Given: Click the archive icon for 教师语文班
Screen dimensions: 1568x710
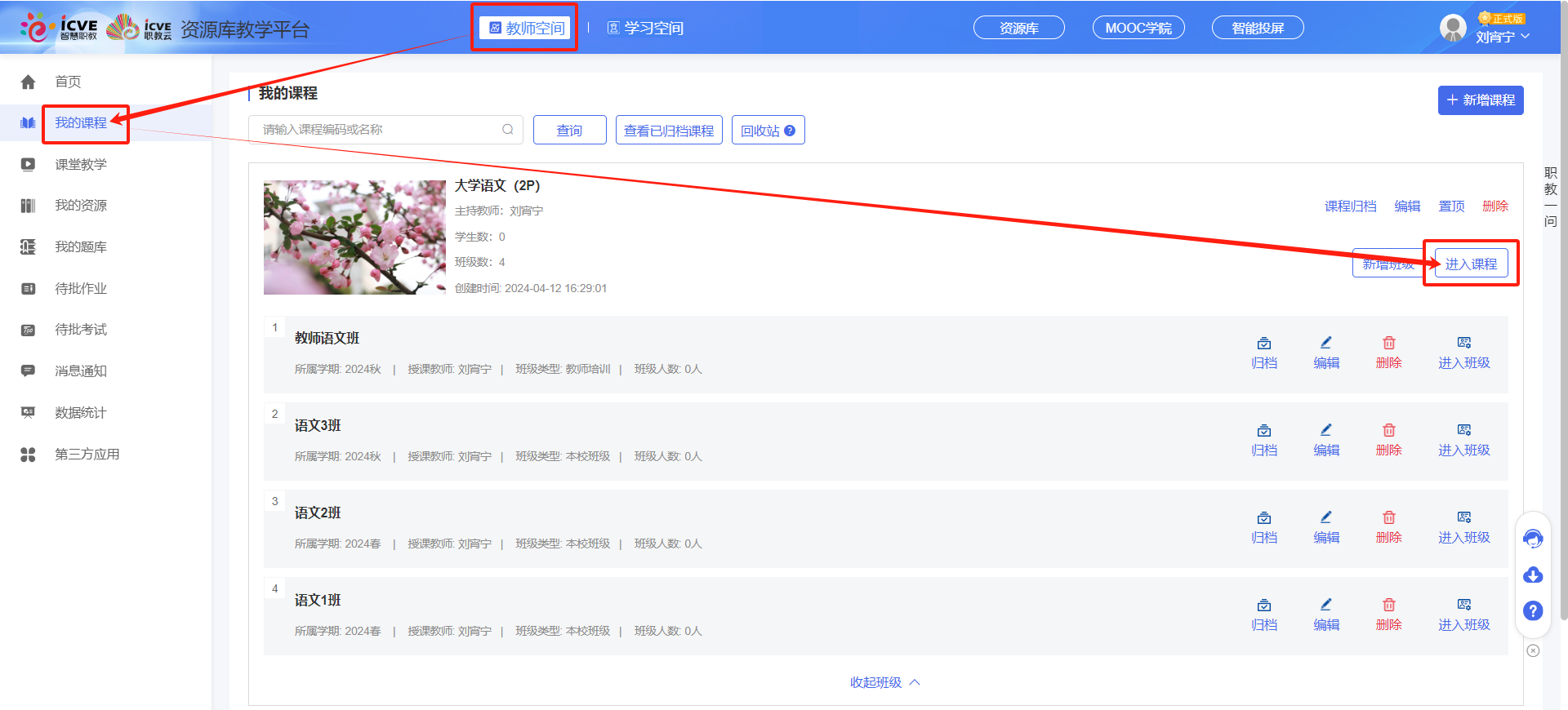Looking at the screenshot, I should [1263, 344].
